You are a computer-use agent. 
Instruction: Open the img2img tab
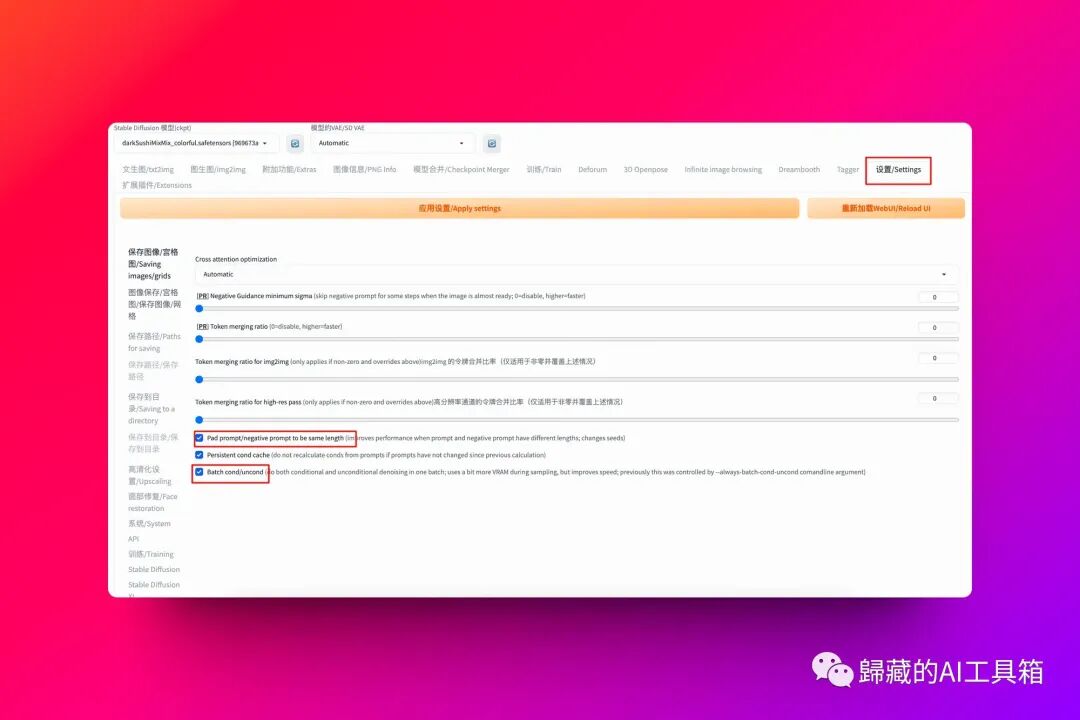218,169
